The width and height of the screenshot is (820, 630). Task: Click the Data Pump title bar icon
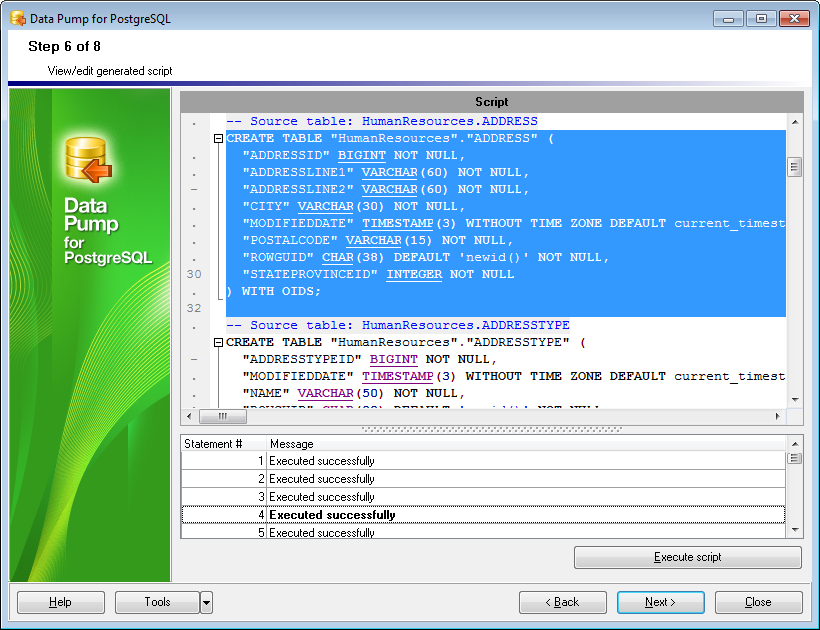(x=18, y=18)
